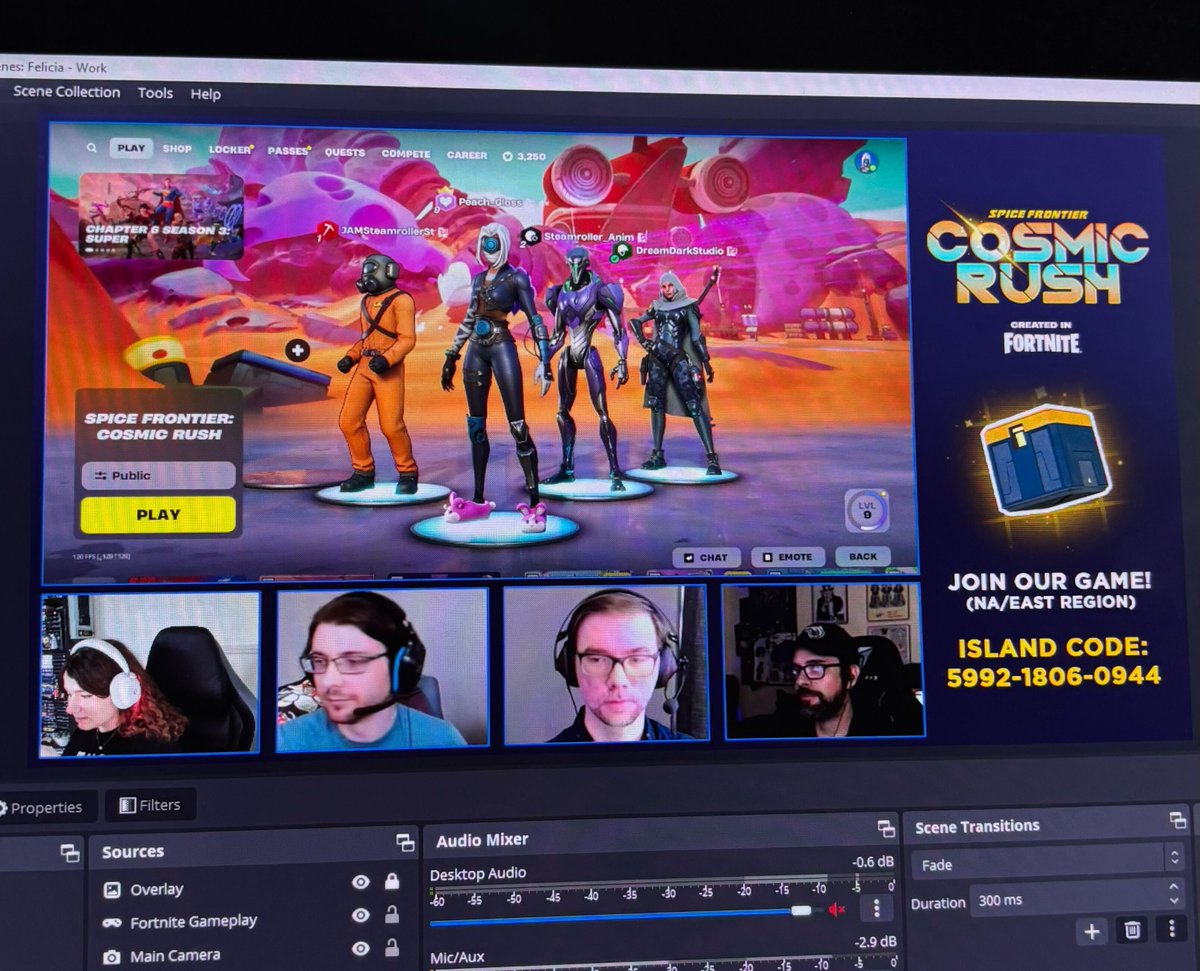Delete transition with trash icon

point(1132,931)
